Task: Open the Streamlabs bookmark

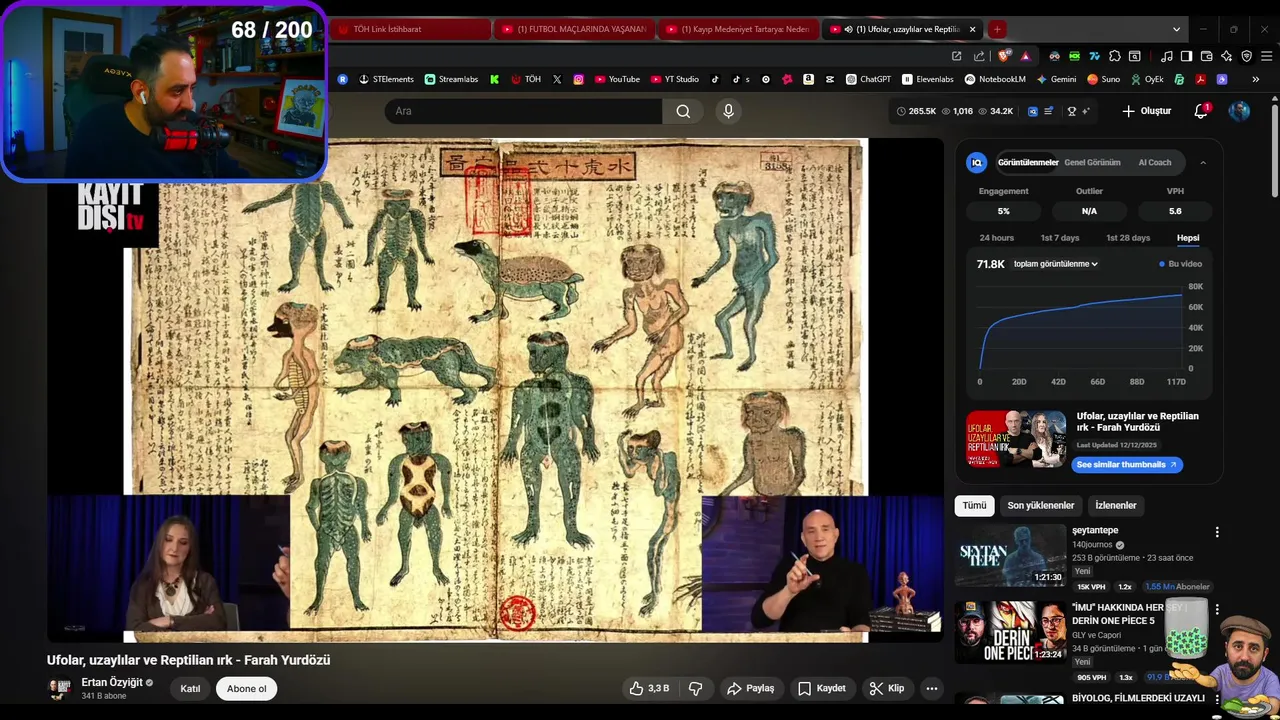Action: pos(451,79)
